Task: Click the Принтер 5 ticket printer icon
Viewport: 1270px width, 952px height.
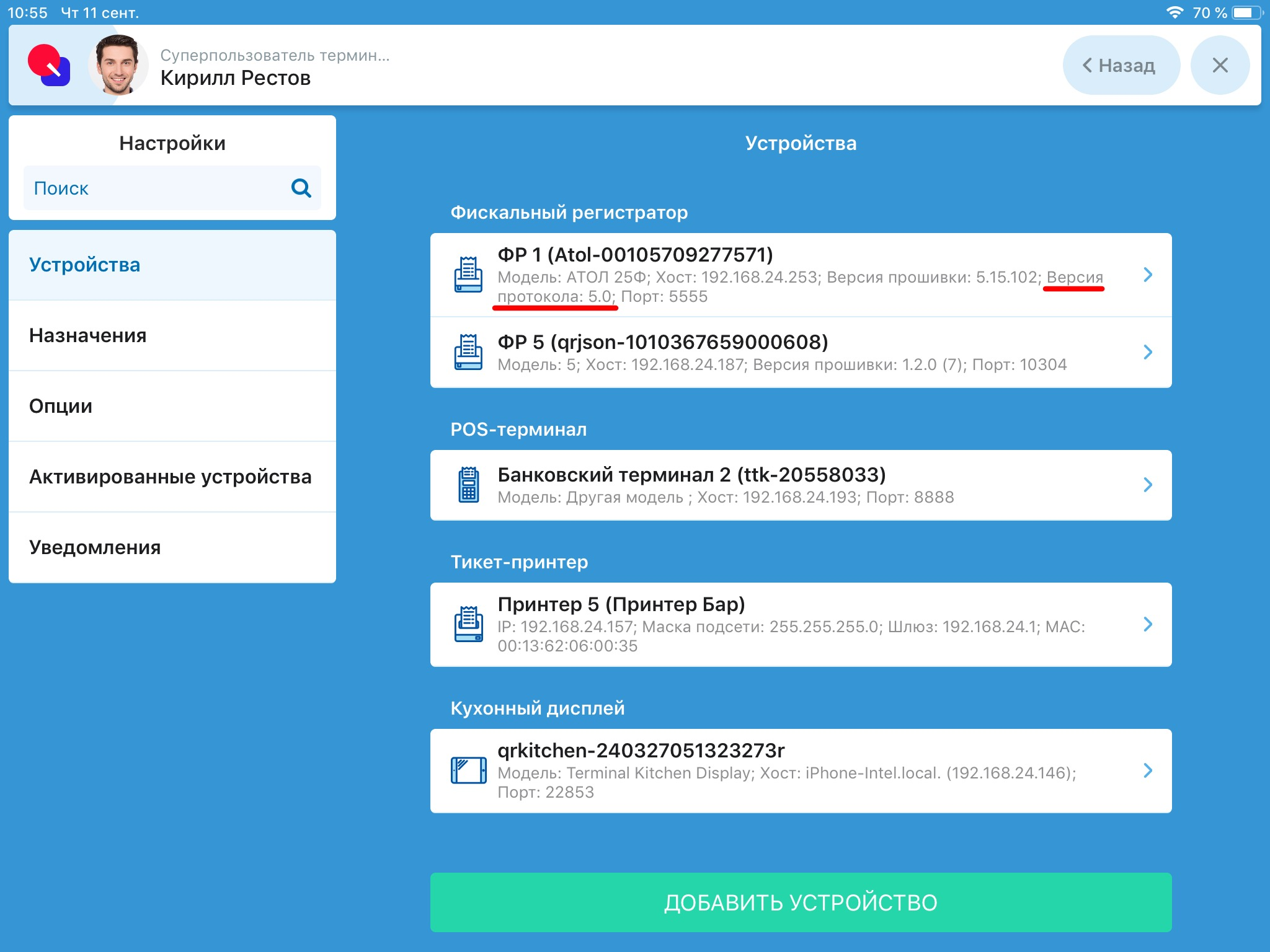Action: click(468, 624)
